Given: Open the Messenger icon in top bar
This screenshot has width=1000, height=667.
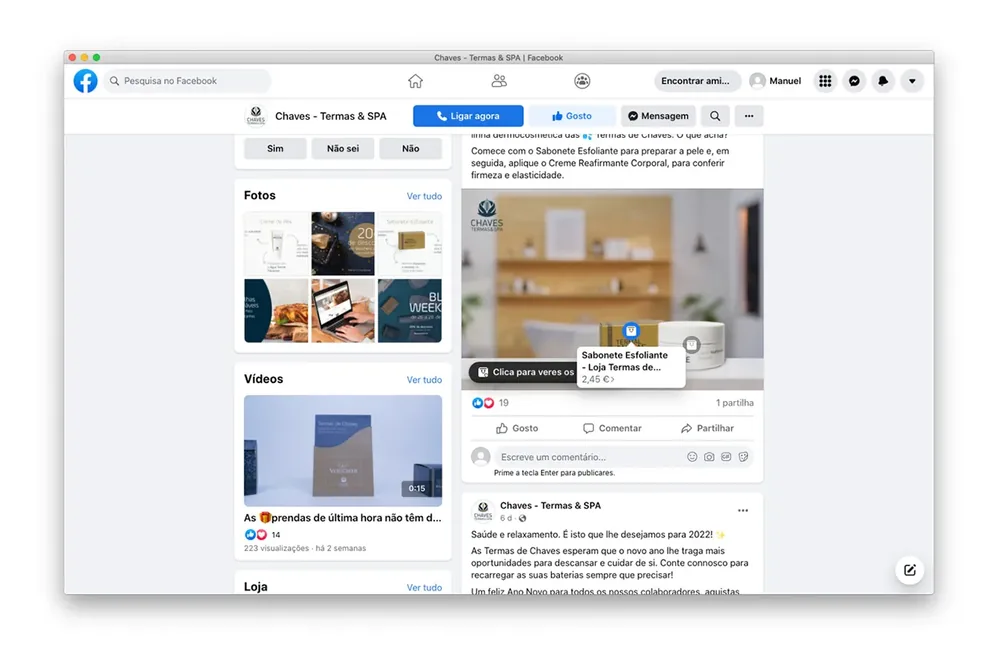Looking at the screenshot, I should (854, 81).
